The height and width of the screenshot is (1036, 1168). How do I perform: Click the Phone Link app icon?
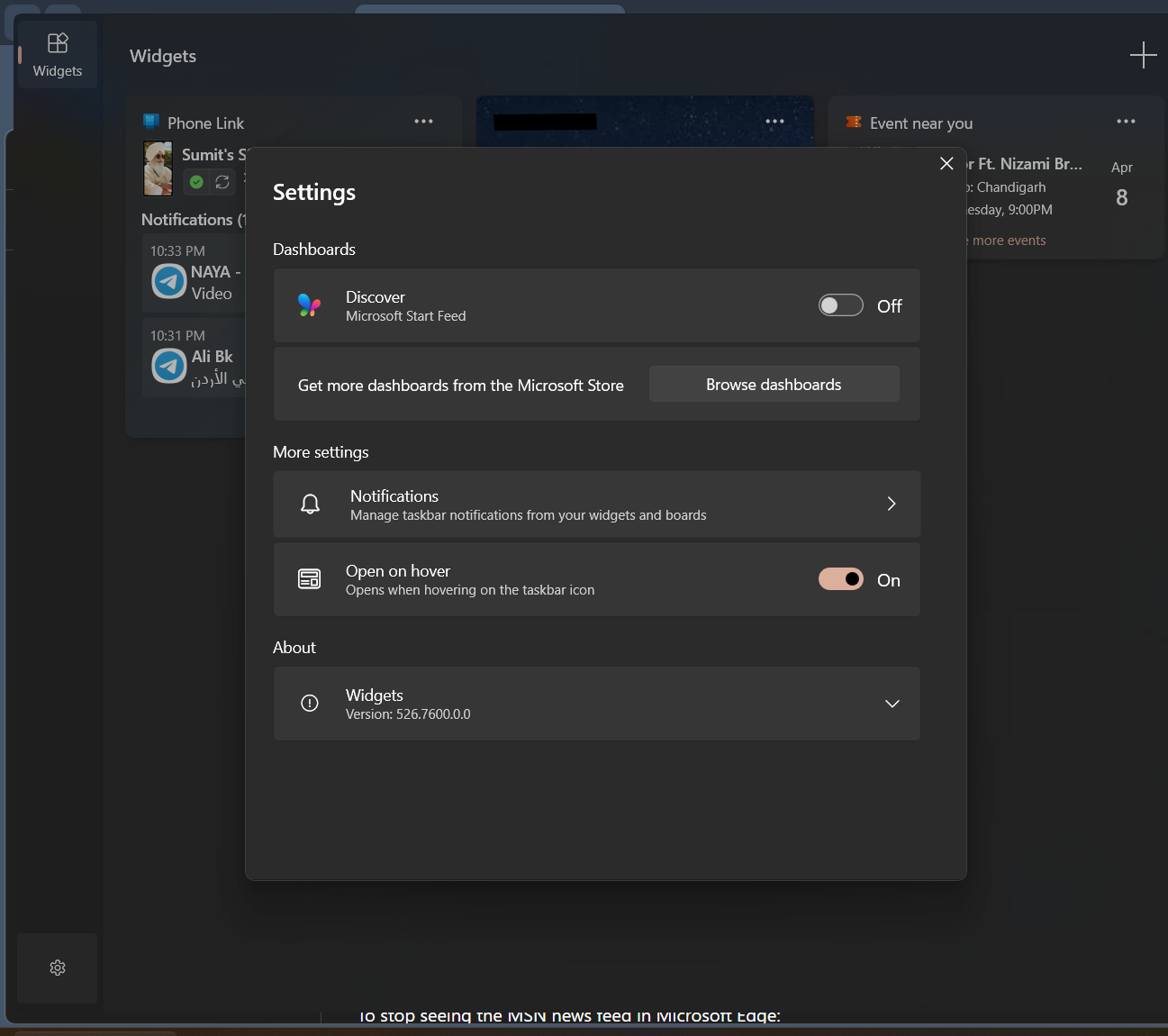(151, 122)
